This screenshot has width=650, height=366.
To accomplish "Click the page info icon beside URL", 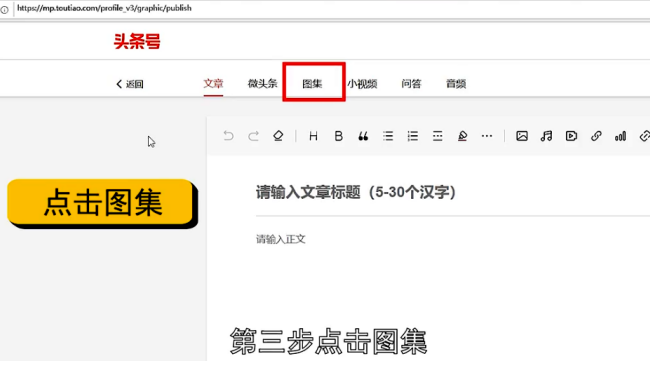I will tap(5, 9).
